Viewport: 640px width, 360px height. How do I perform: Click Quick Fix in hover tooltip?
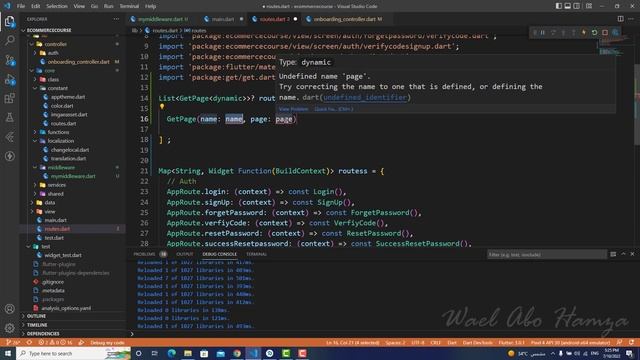(333, 109)
